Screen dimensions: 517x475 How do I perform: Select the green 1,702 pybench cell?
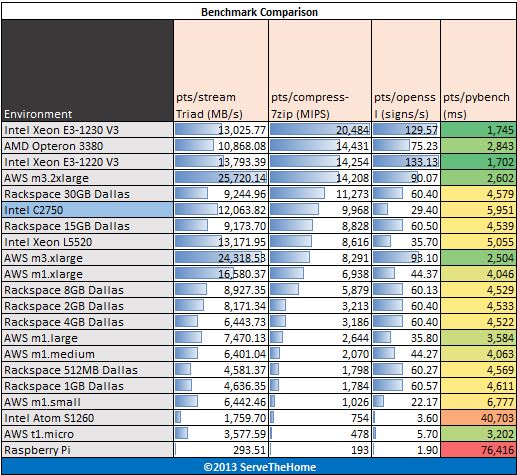478,162
